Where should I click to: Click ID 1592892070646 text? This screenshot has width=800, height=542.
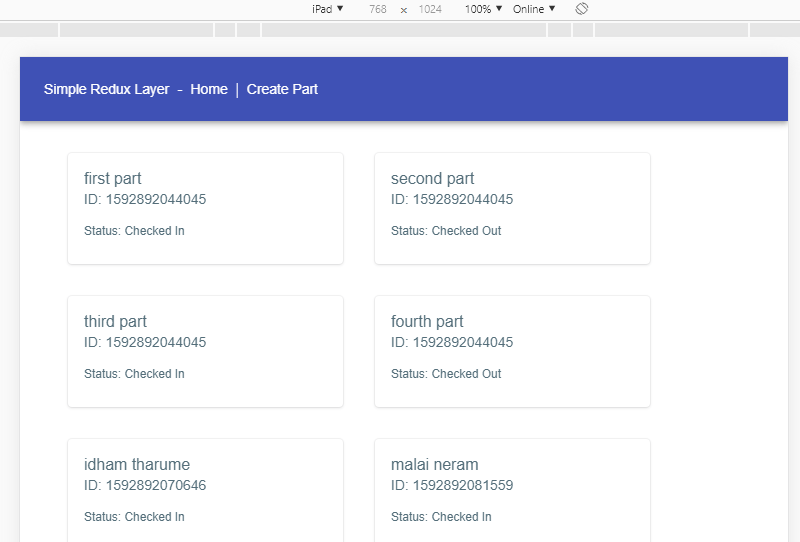(145, 485)
